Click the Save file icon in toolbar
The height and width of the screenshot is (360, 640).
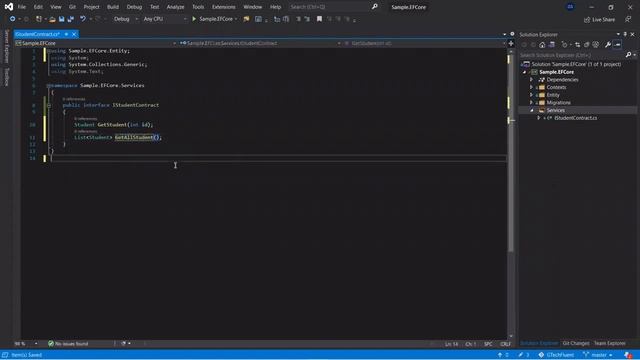tap(62, 19)
